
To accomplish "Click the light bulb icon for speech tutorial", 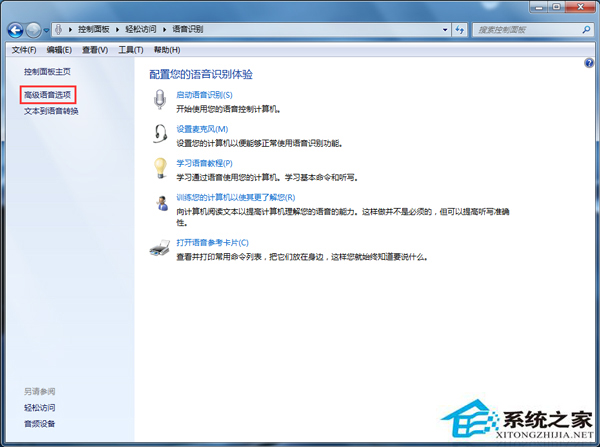I will coord(160,168).
